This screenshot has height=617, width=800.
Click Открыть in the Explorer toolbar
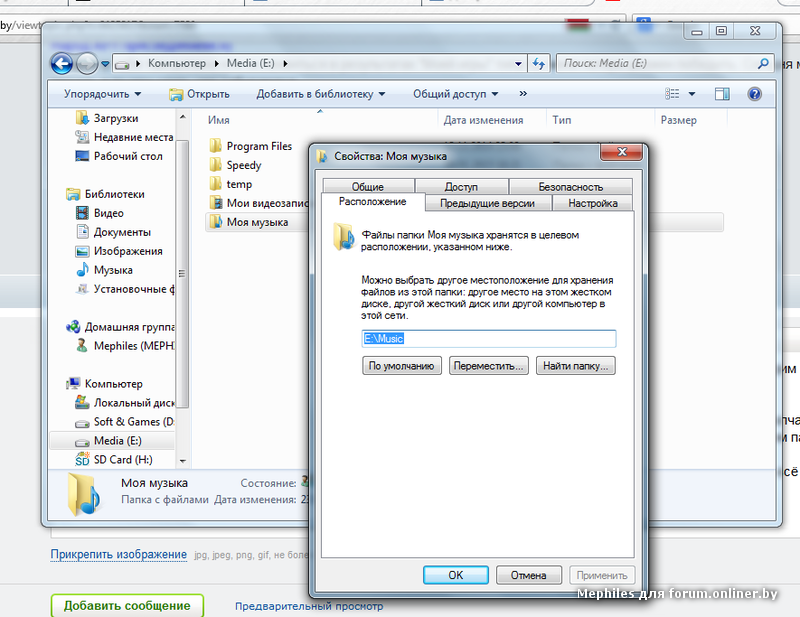click(199, 94)
